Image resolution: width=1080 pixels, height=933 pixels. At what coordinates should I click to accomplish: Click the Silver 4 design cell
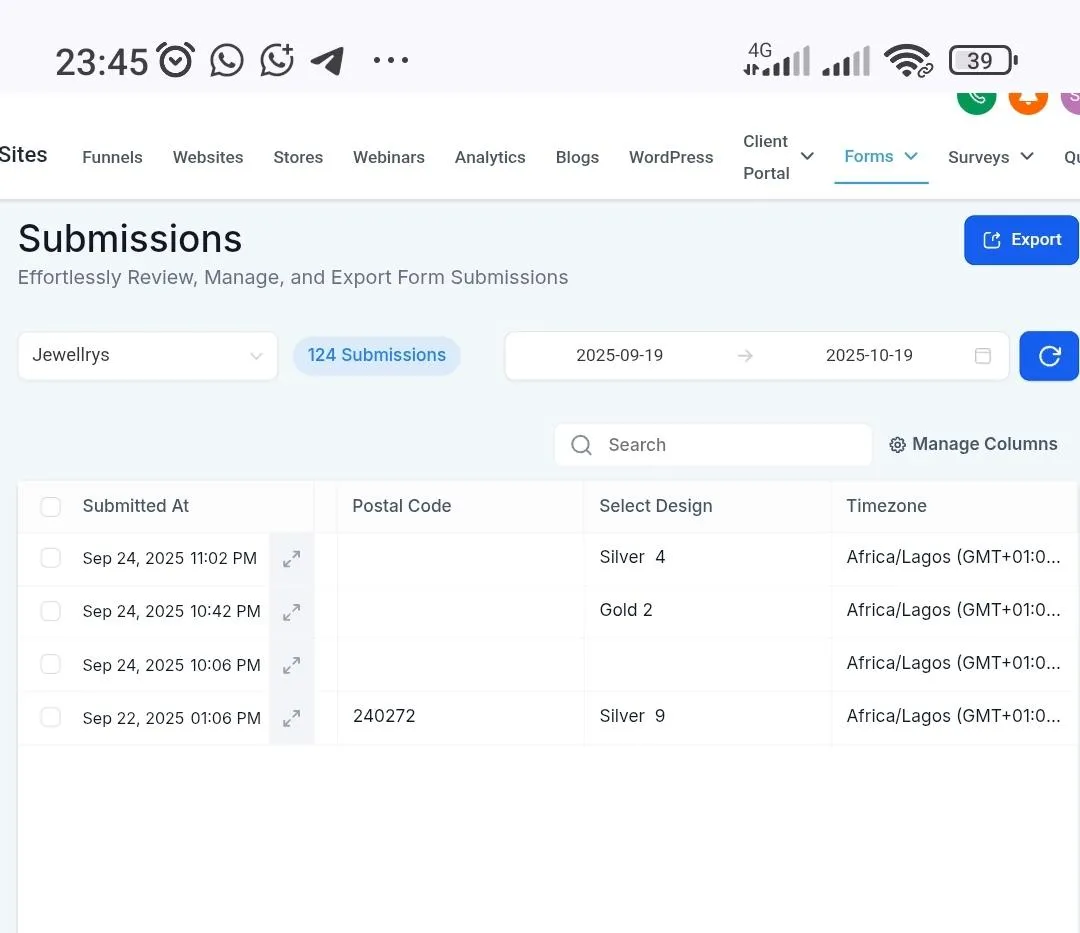(632, 557)
